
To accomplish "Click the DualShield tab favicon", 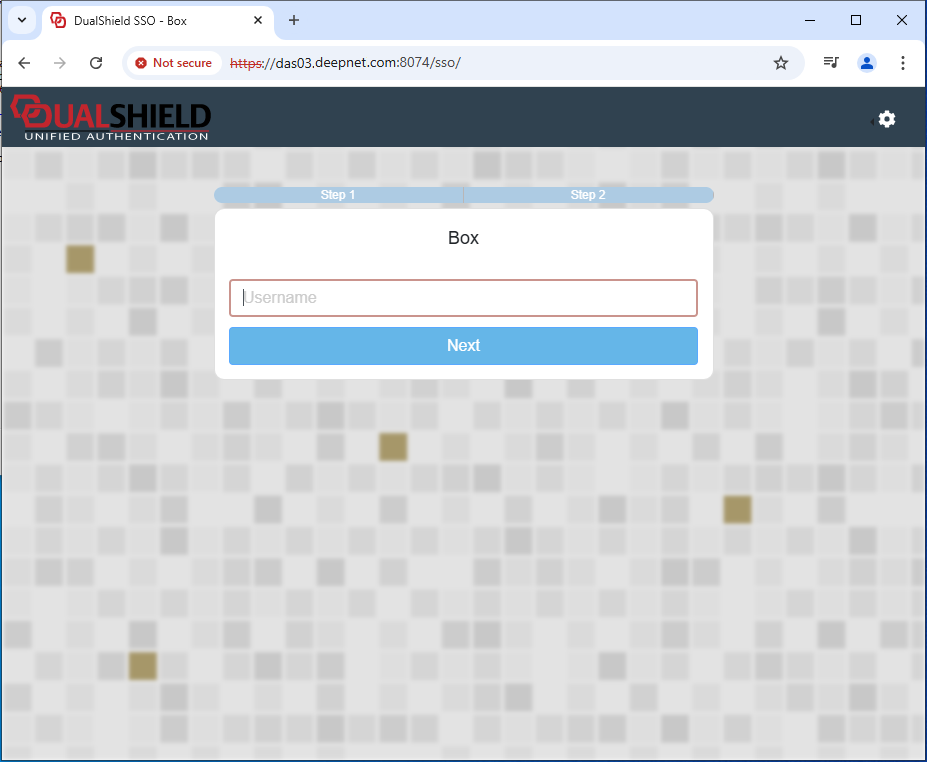I will pos(58,20).
